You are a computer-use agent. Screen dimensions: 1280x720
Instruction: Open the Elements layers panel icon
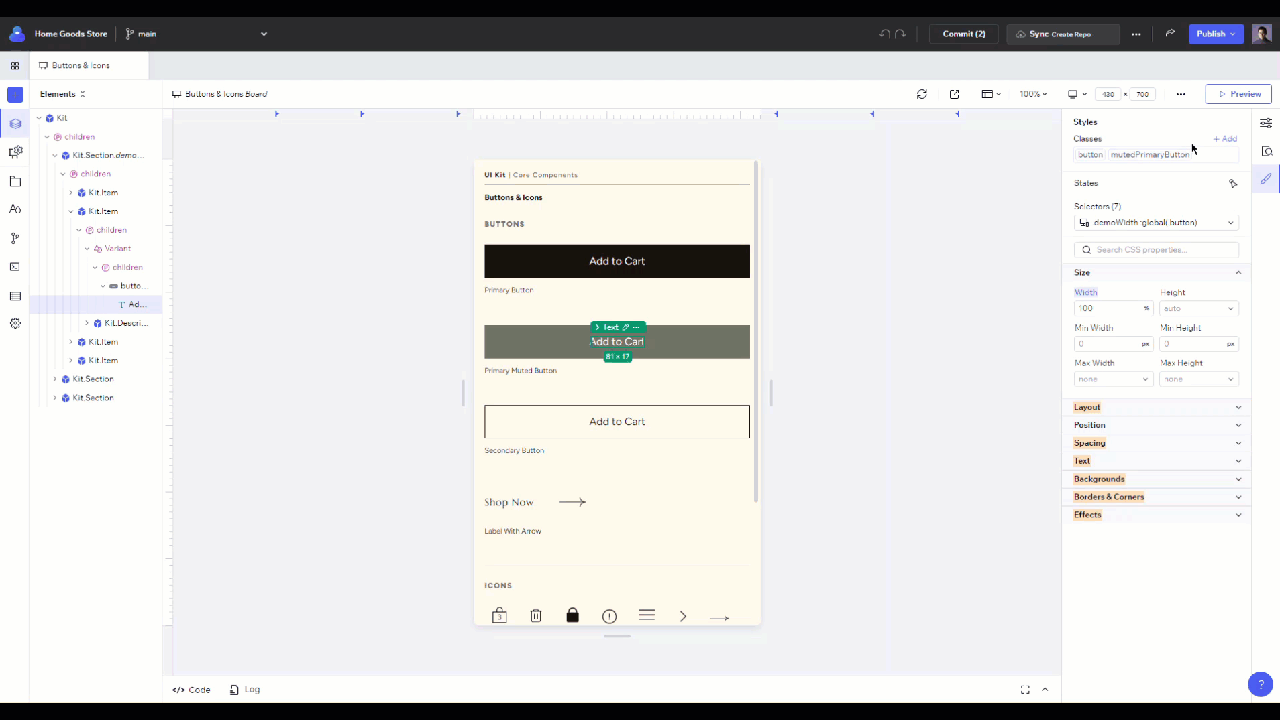click(15, 124)
